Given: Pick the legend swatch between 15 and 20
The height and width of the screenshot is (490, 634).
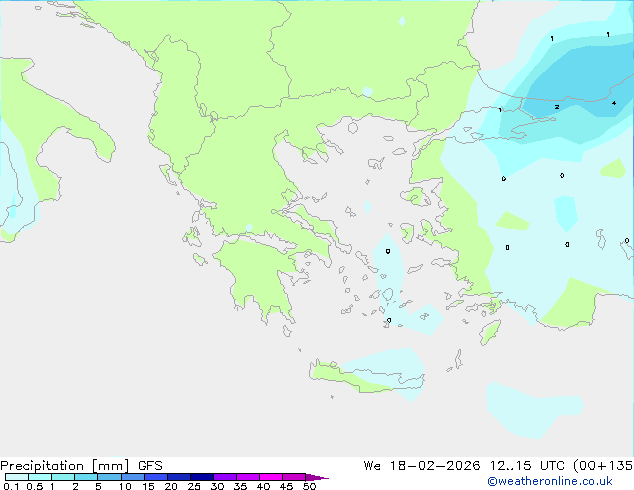Looking at the screenshot, I should (x=156, y=477).
